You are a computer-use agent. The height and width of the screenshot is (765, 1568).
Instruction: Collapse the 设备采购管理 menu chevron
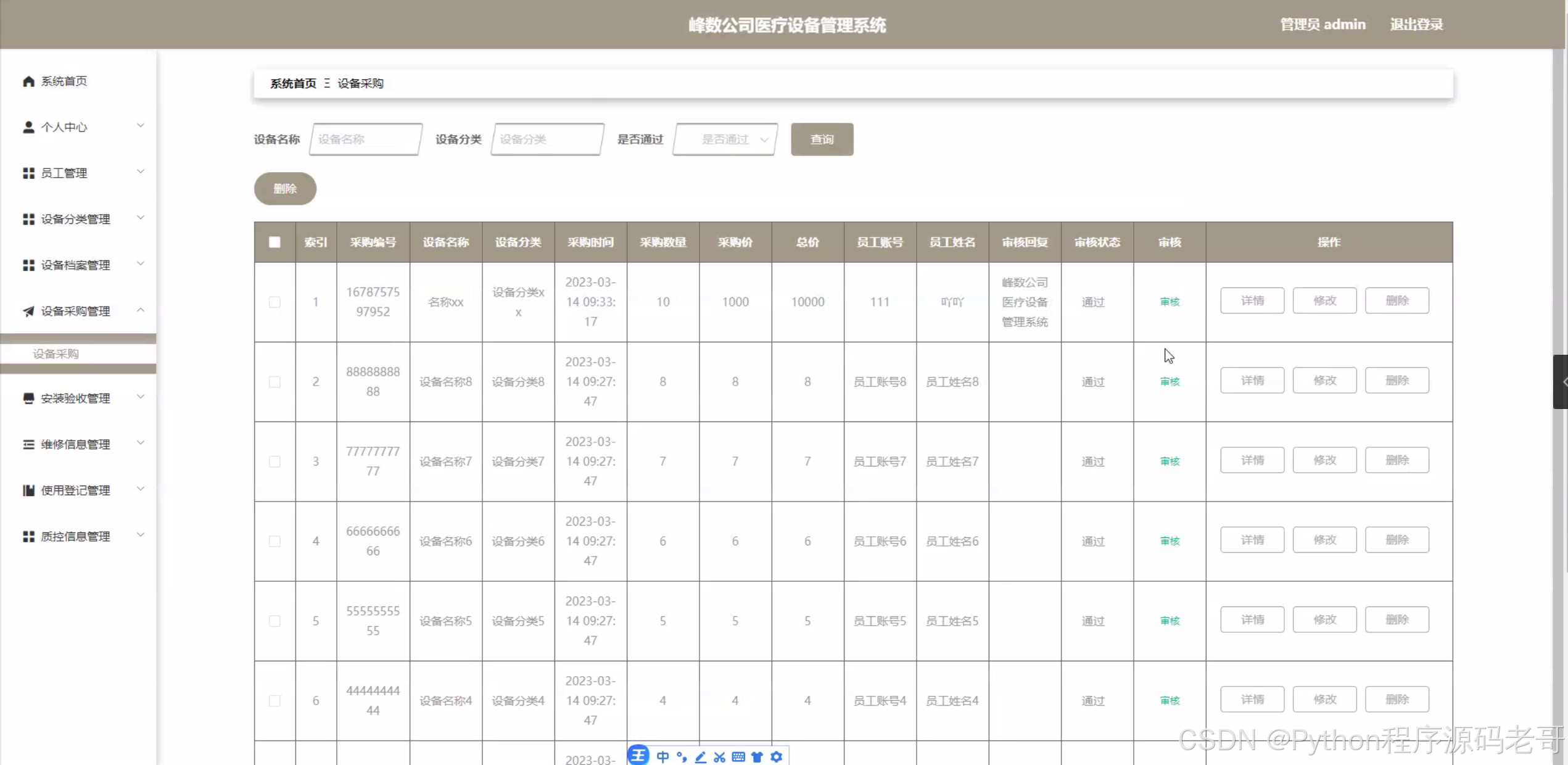(141, 310)
